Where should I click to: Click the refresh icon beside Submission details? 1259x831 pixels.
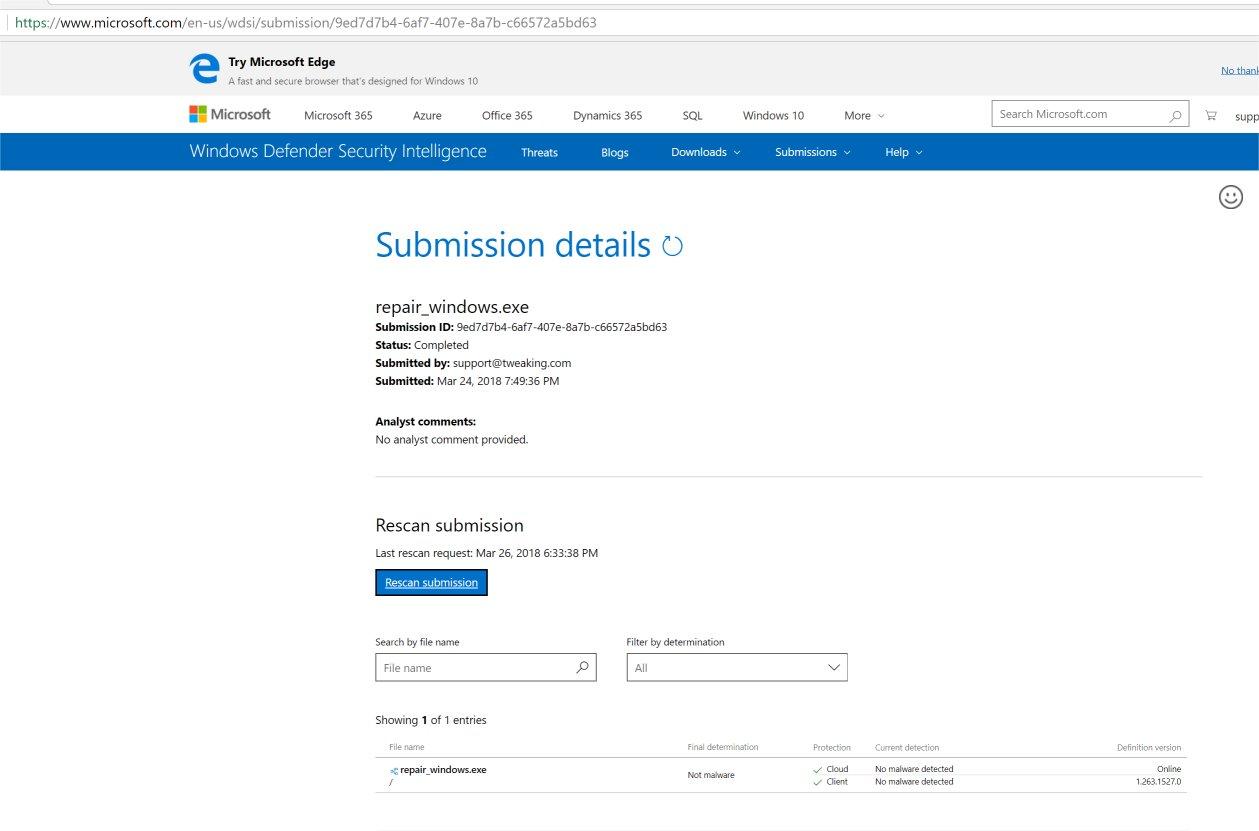tap(672, 246)
